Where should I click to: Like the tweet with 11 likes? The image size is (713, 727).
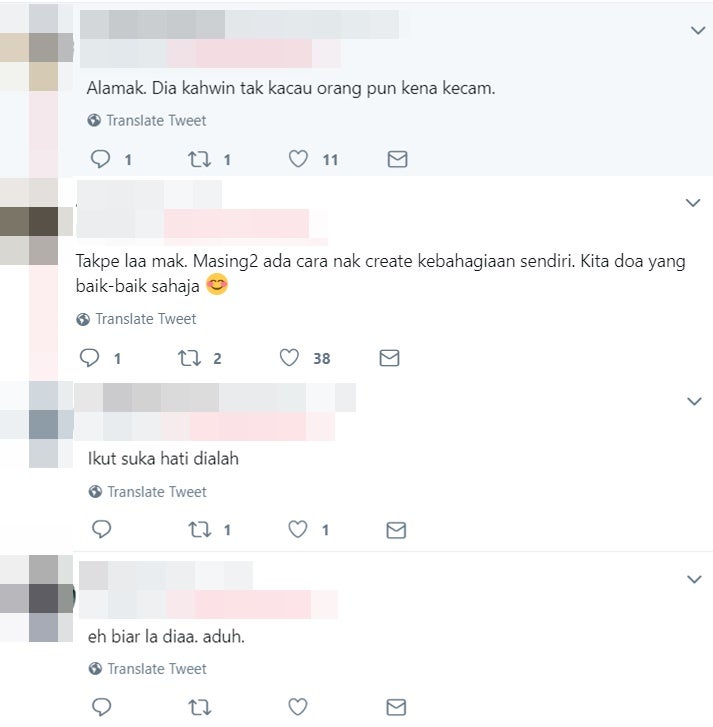point(298,159)
